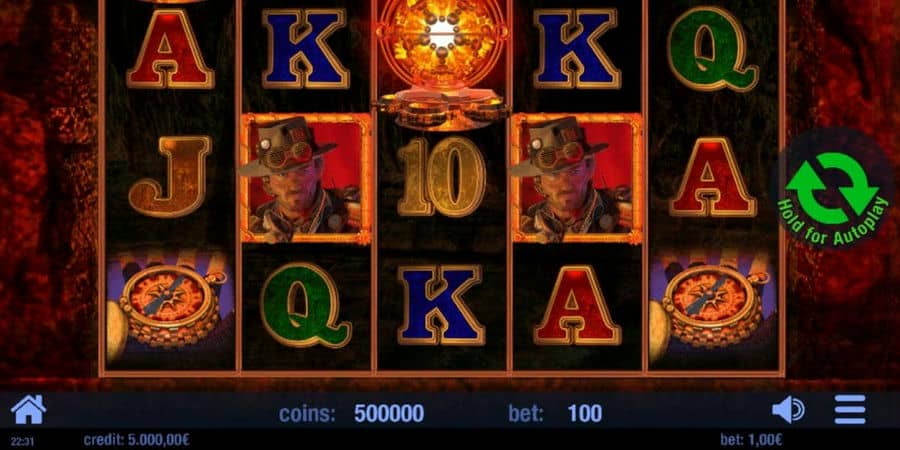900x450 pixels.
Task: Select the bet amount 100
Action: (585, 413)
